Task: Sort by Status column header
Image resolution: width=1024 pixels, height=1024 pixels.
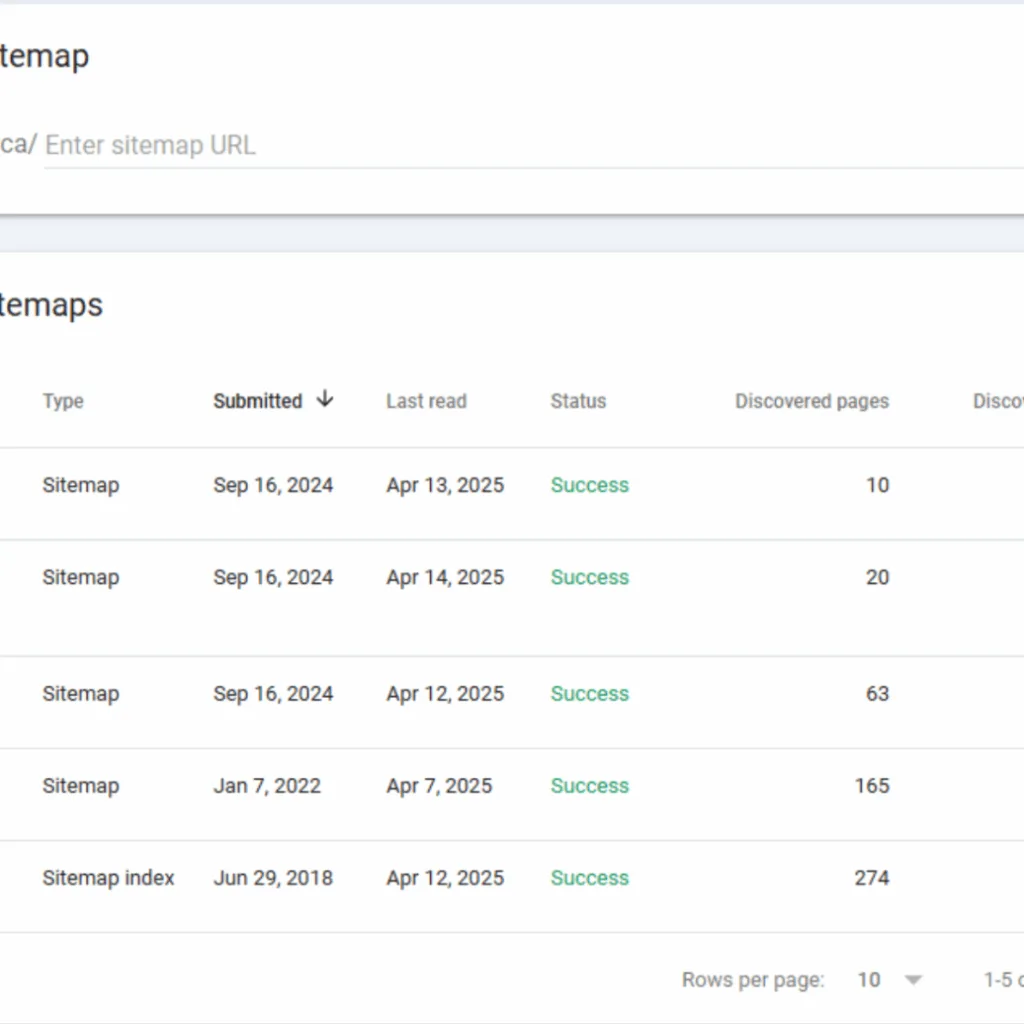Action: click(x=578, y=401)
